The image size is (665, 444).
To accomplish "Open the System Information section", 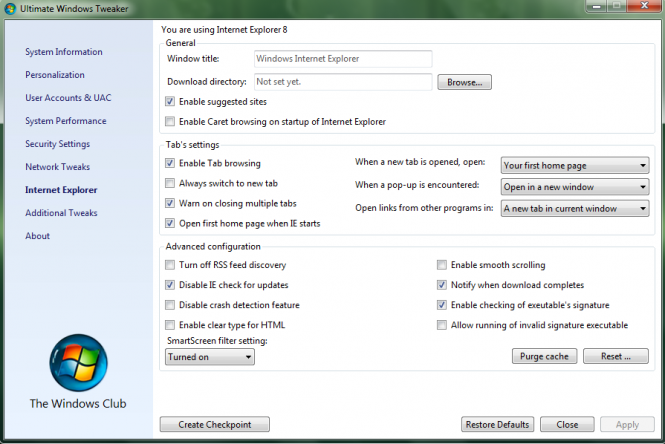I will [x=64, y=52].
